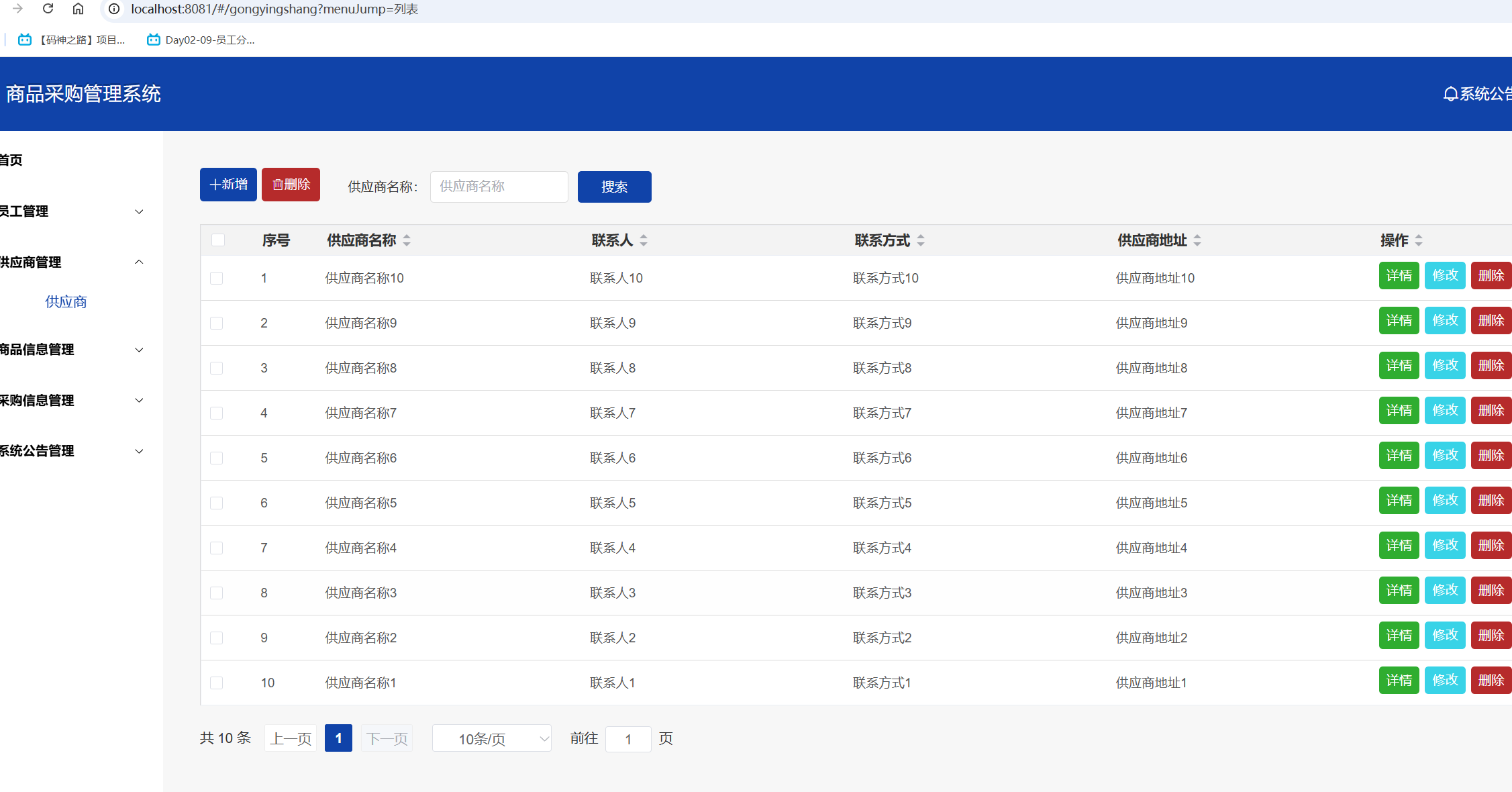
Task: Select 供应商 submenu item in sidebar
Action: 66,302
